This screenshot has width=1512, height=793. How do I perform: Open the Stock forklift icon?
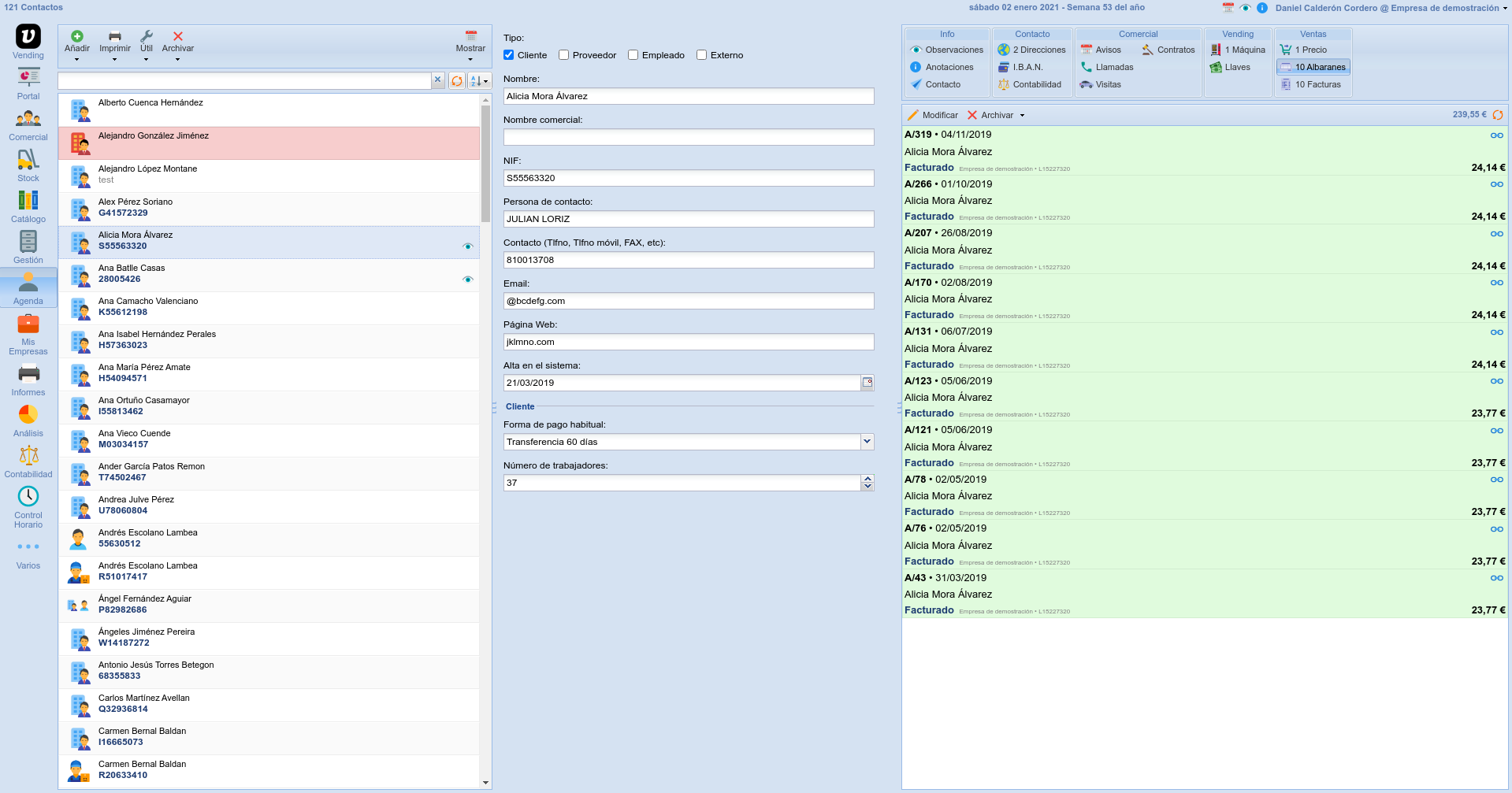(28, 161)
